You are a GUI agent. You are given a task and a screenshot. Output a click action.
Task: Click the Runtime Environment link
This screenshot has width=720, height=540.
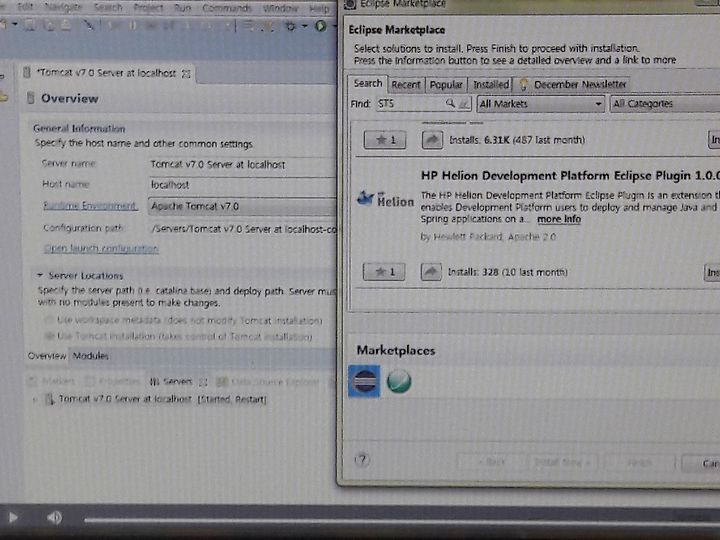coord(90,206)
